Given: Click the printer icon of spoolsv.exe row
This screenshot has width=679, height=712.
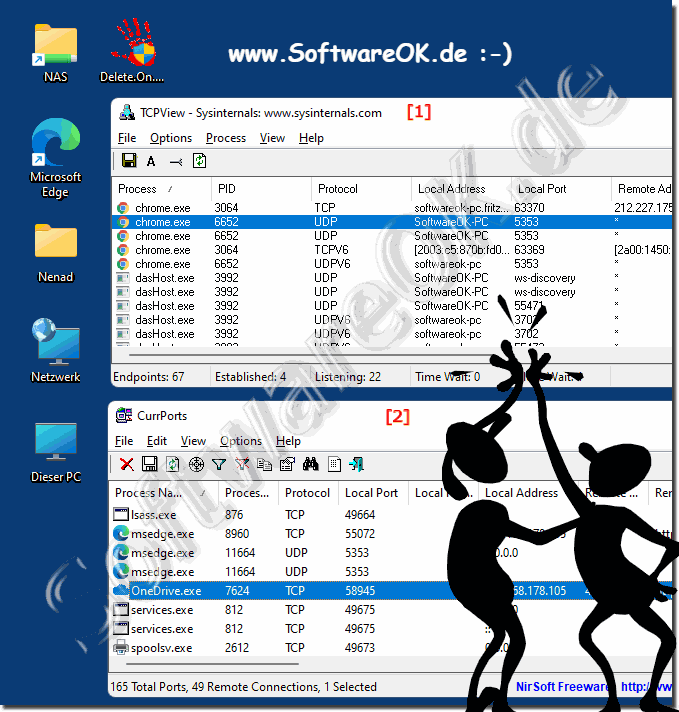Looking at the screenshot, I should click(x=121, y=647).
